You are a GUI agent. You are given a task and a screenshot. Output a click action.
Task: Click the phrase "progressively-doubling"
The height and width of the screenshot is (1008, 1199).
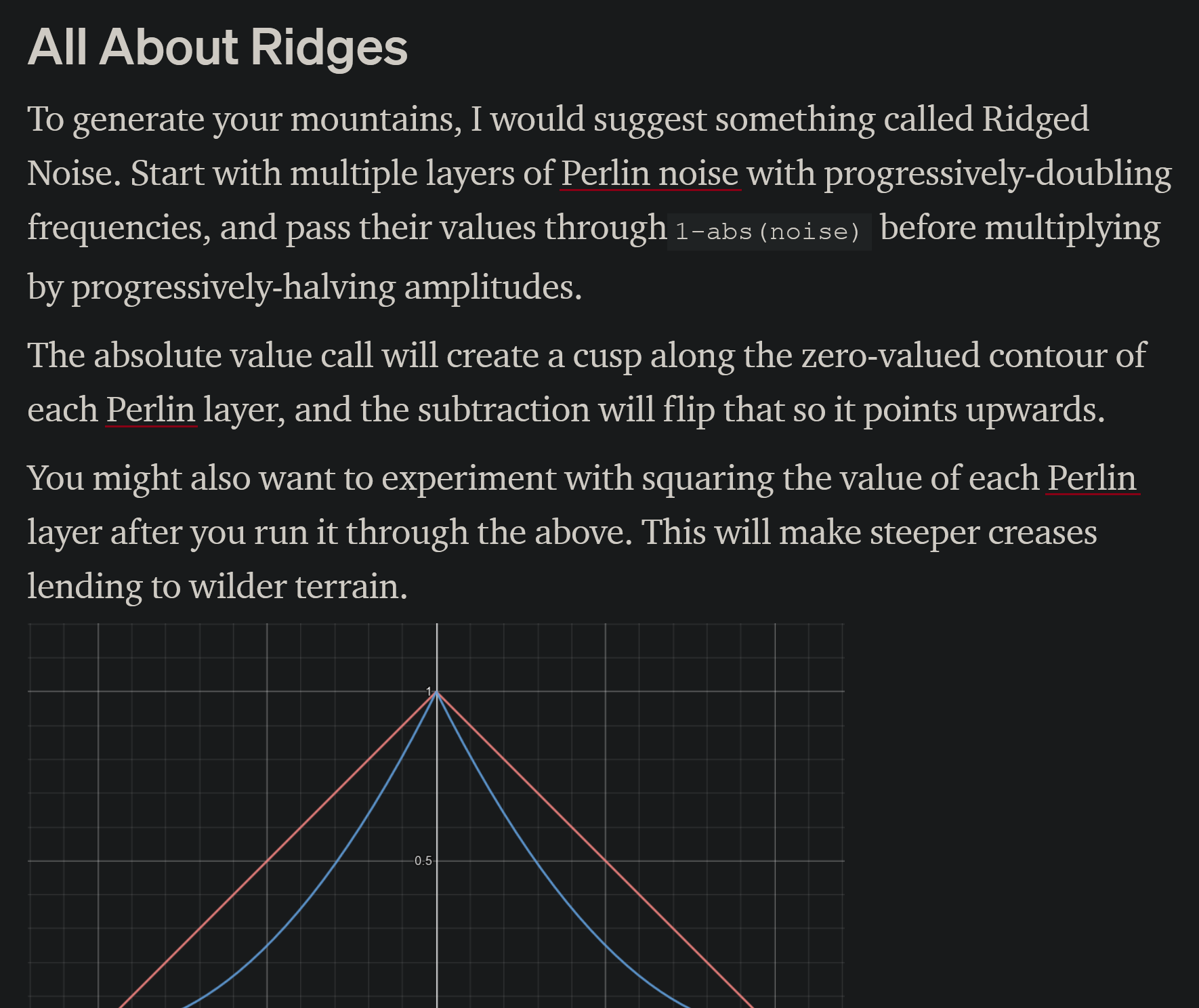pos(998,174)
